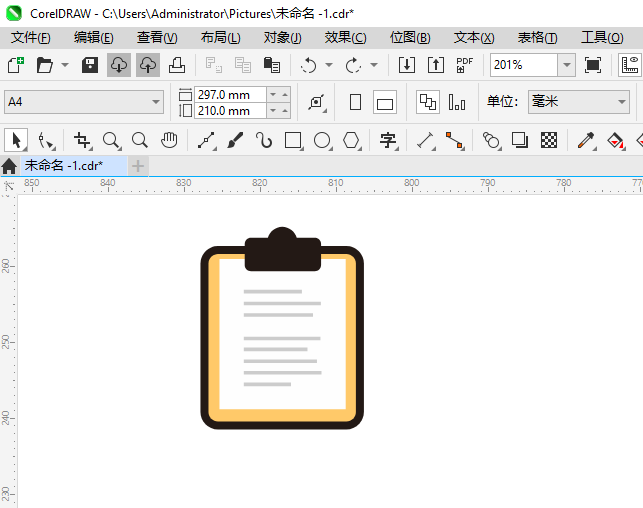The width and height of the screenshot is (643, 508).
Task: Click the cloud upload icon
Action: pos(148,65)
